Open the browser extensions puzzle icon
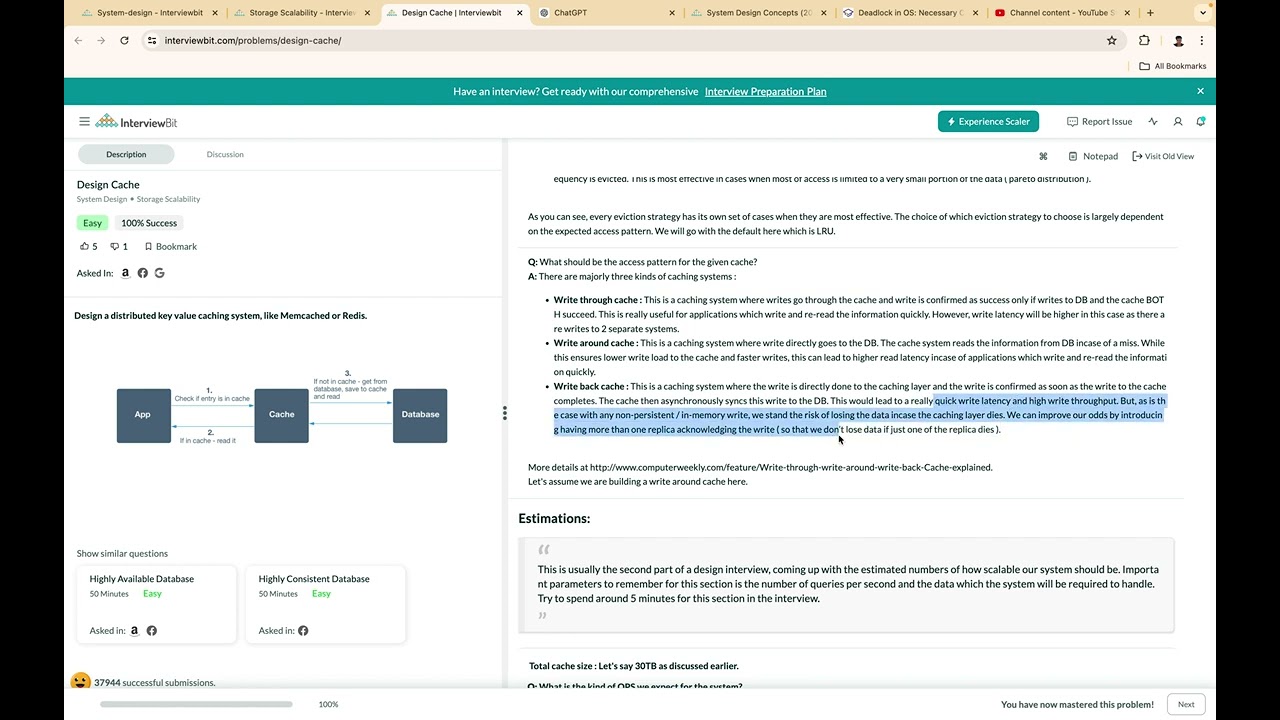The height and width of the screenshot is (720, 1280). coord(1145,40)
